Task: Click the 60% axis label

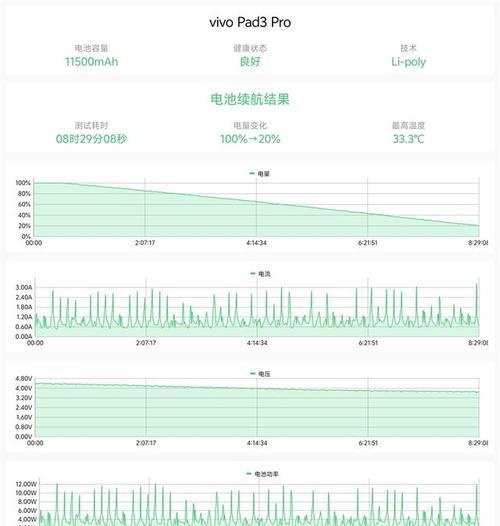Action: (x=24, y=204)
